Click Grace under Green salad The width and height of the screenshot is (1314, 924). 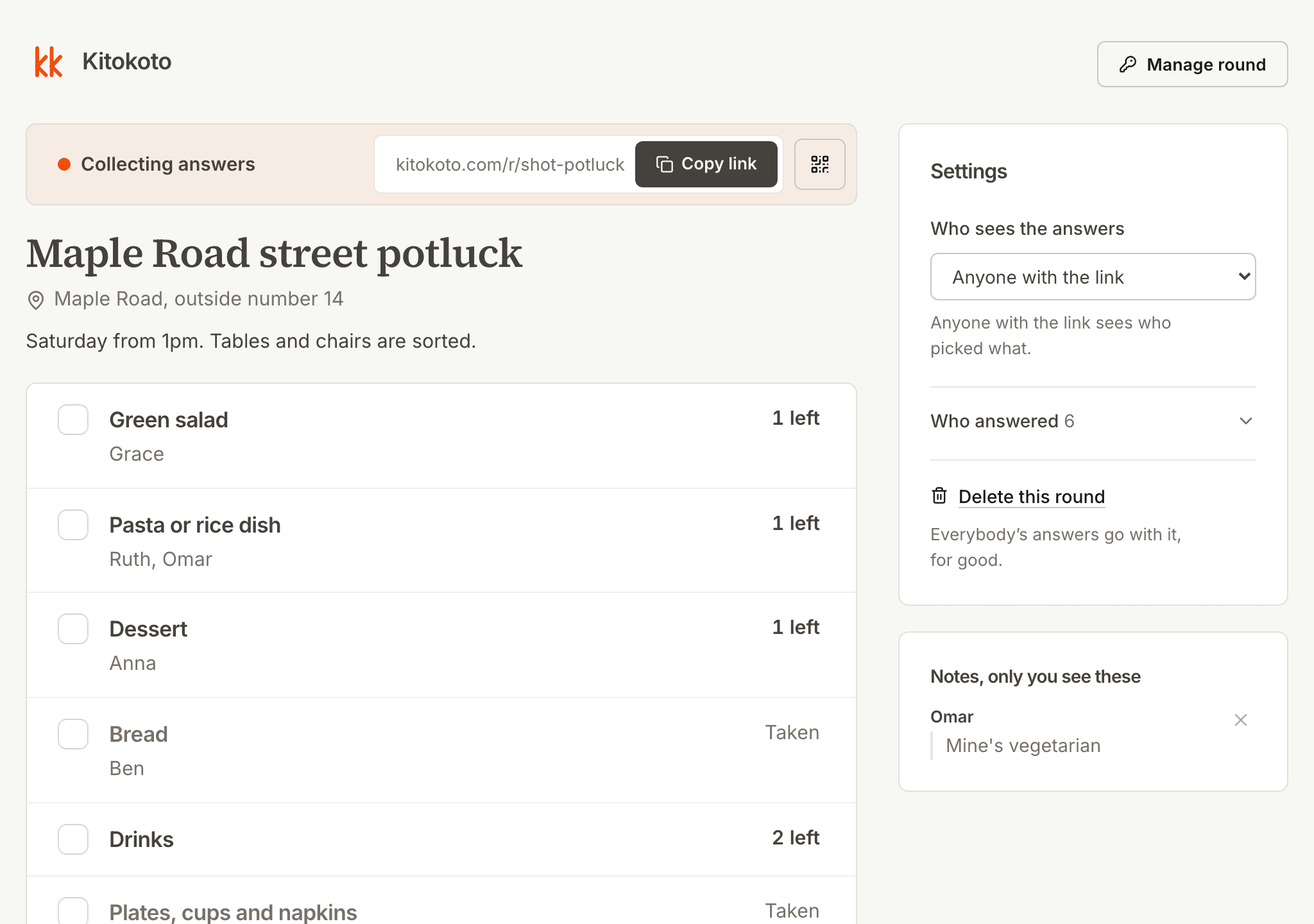click(137, 454)
